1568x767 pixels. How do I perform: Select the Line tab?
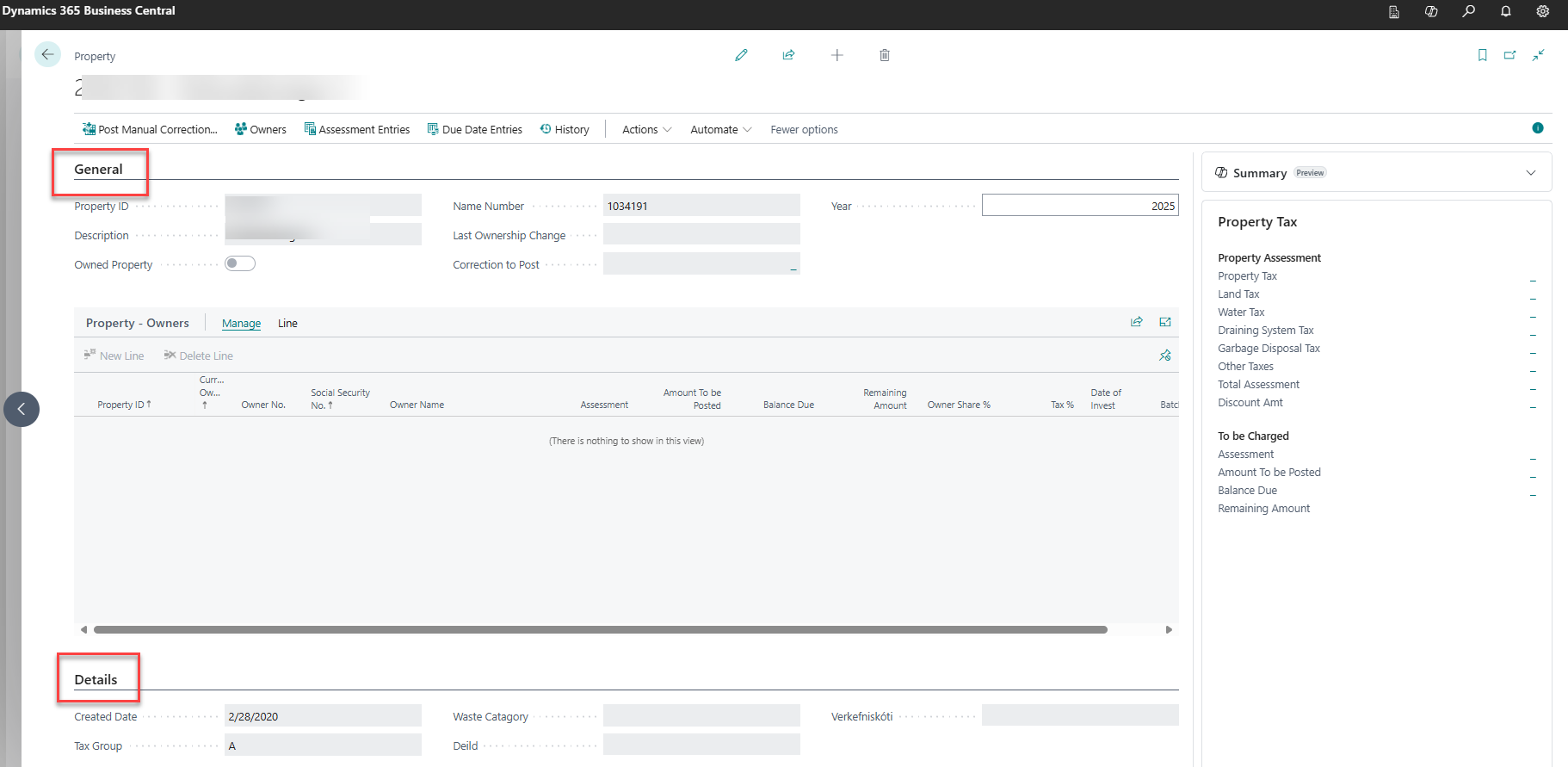(287, 324)
